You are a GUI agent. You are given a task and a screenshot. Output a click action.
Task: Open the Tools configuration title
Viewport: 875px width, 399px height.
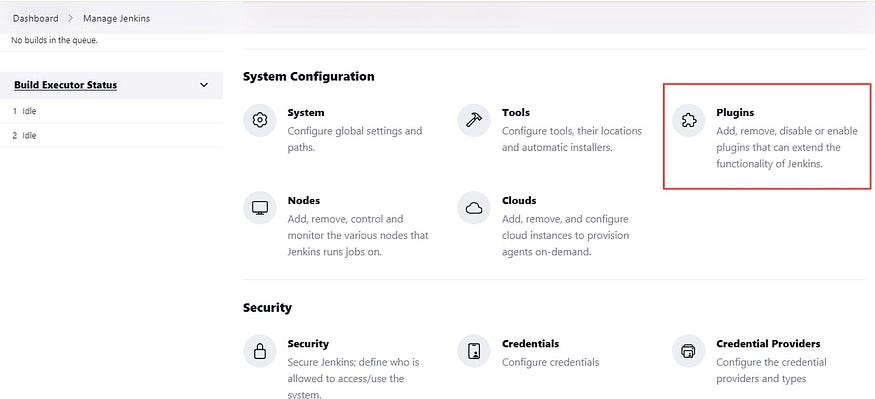[x=516, y=112]
